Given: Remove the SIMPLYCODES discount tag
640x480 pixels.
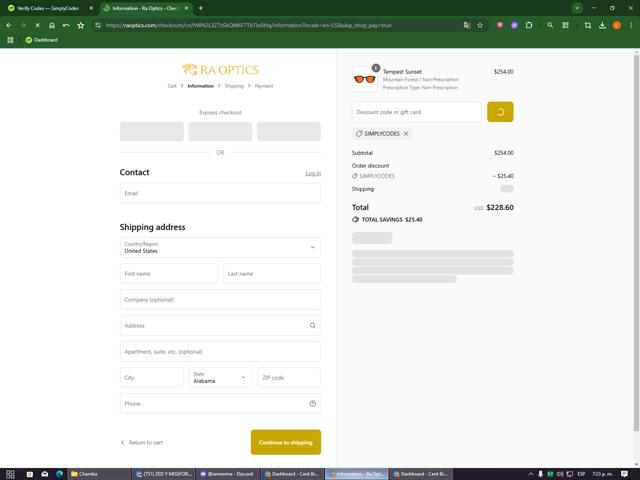Looking at the screenshot, I should tap(406, 133).
